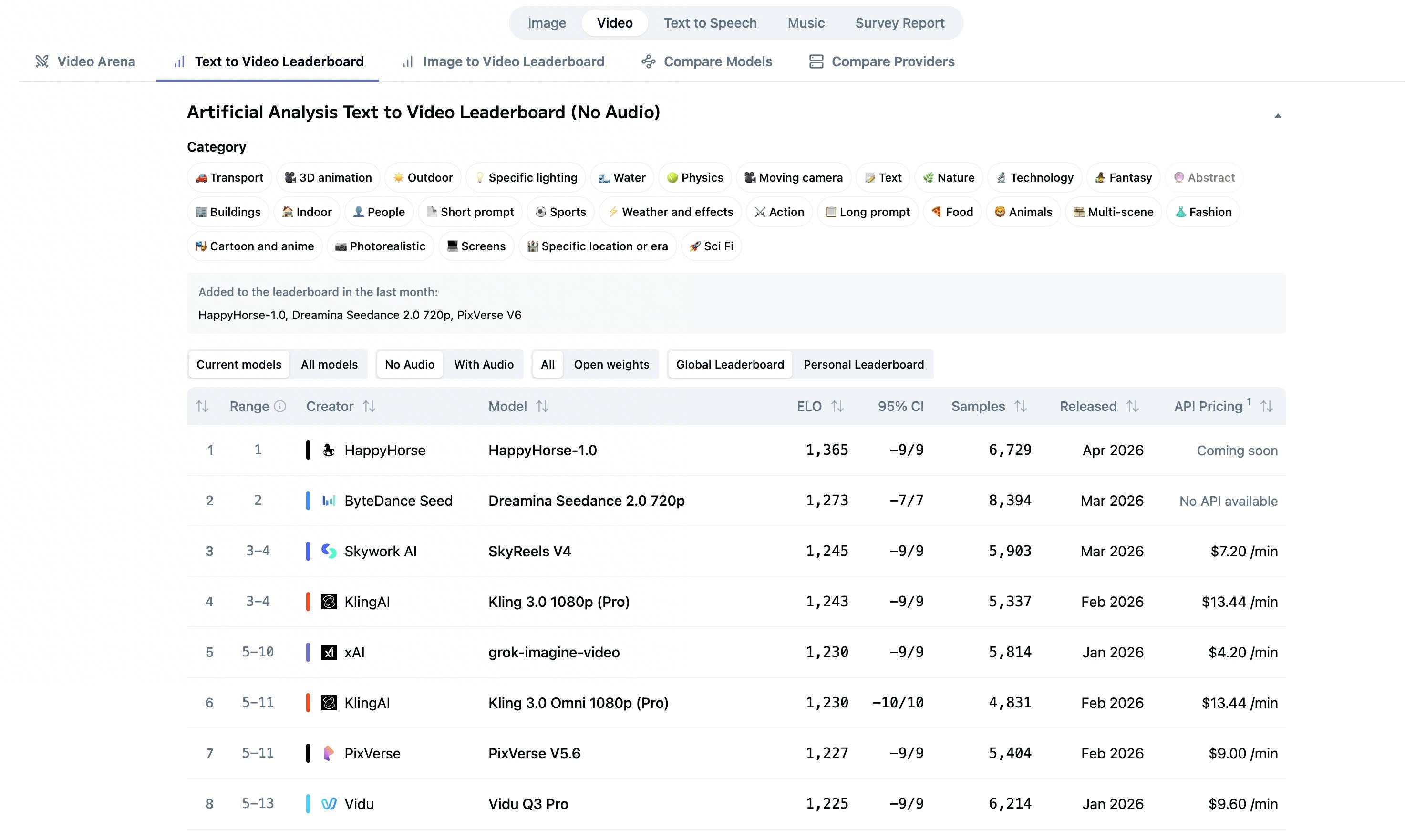This screenshot has height=840, width=1405.
Task: Click the ByteDance Seed logo icon
Action: tap(328, 501)
